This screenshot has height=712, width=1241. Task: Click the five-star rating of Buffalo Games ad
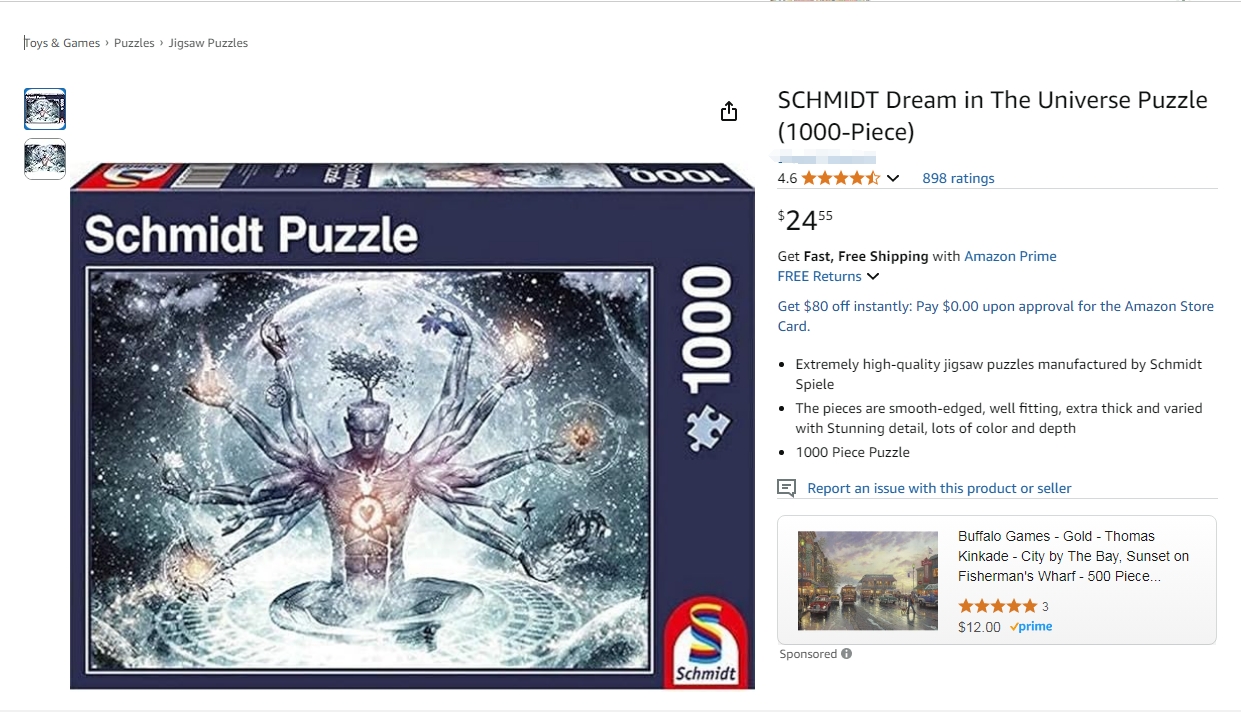[x=997, y=606]
